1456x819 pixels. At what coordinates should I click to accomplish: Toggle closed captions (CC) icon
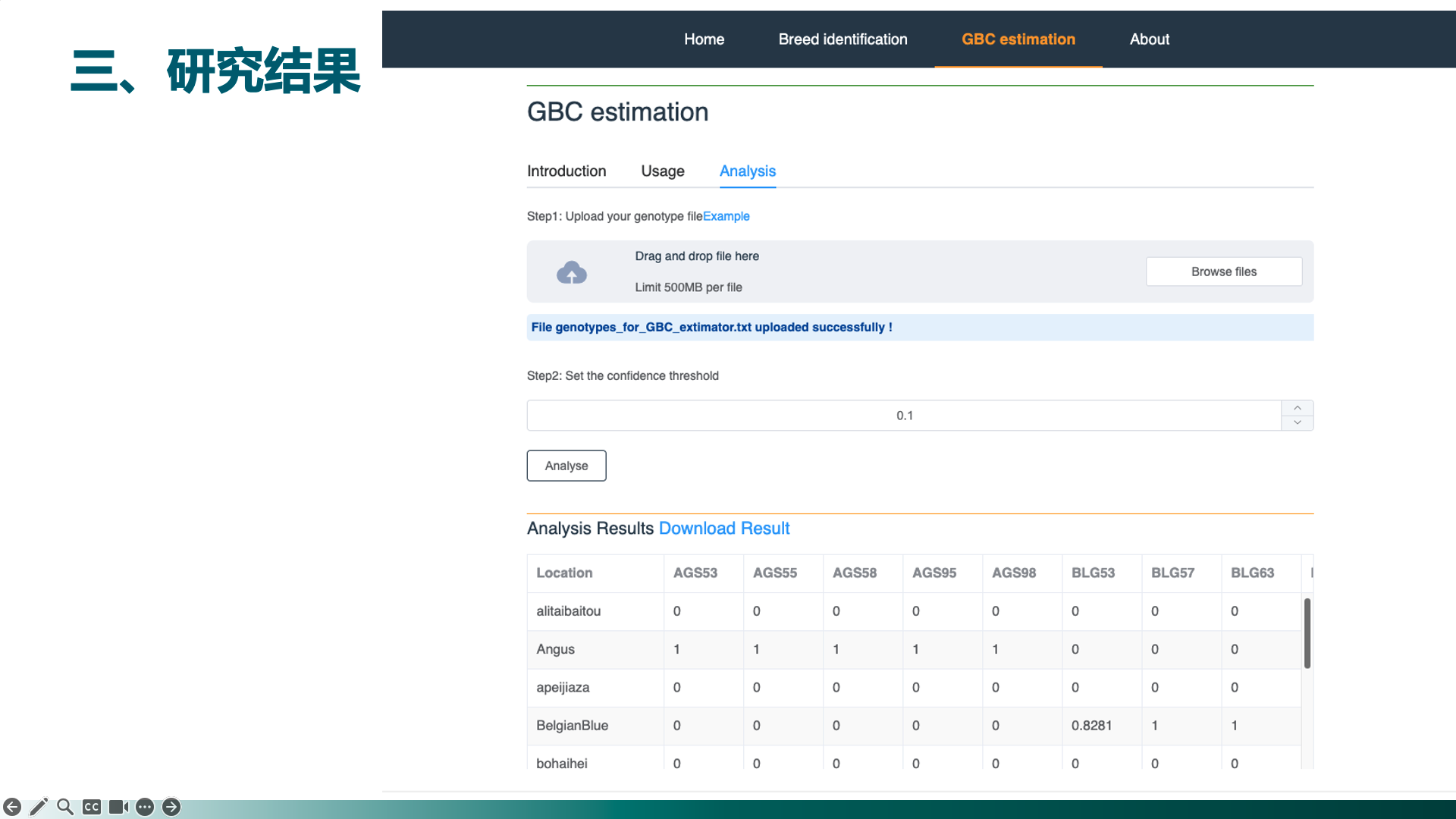(x=92, y=807)
